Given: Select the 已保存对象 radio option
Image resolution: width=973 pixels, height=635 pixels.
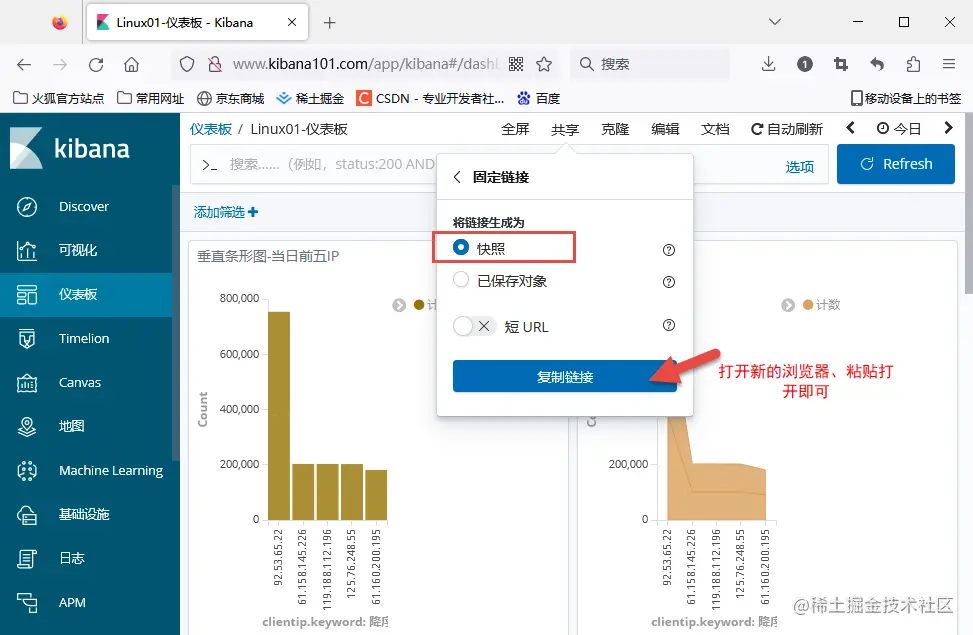Looking at the screenshot, I should point(461,280).
